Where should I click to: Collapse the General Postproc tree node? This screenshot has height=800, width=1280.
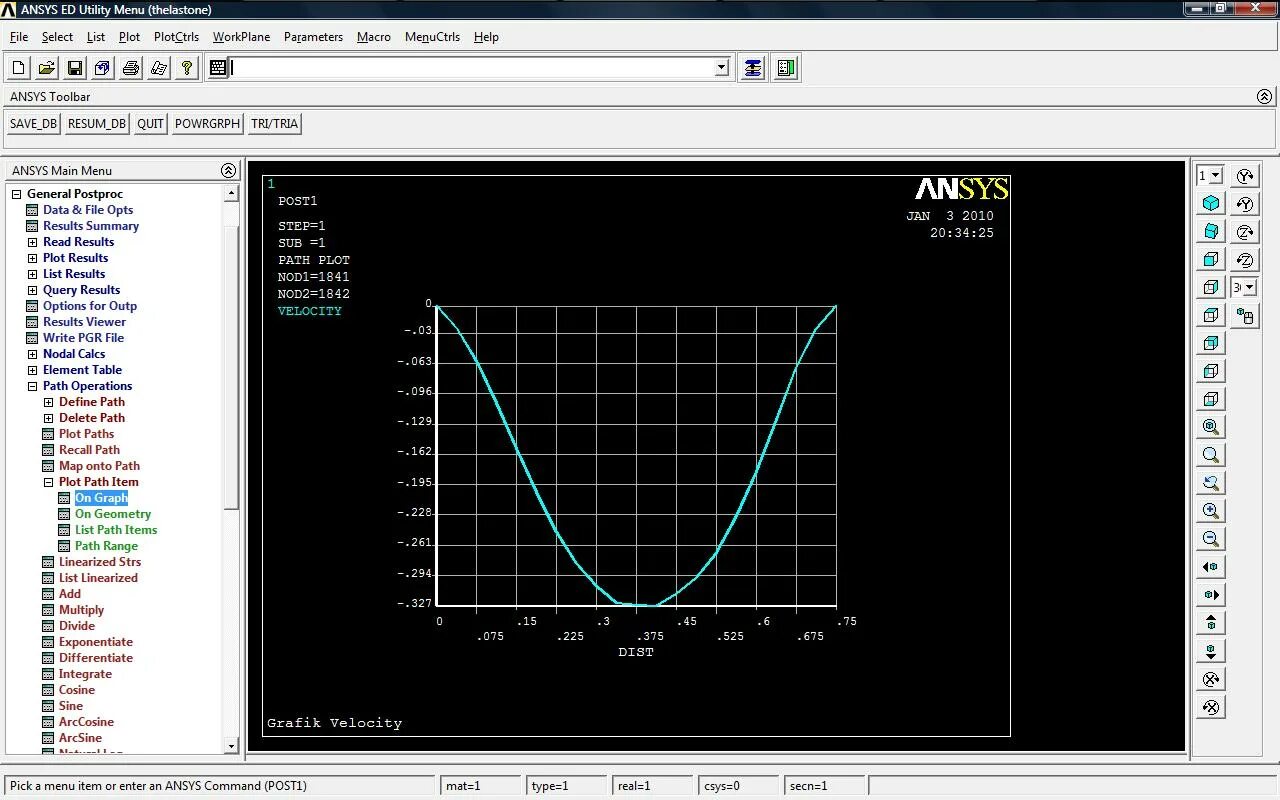pos(16,194)
